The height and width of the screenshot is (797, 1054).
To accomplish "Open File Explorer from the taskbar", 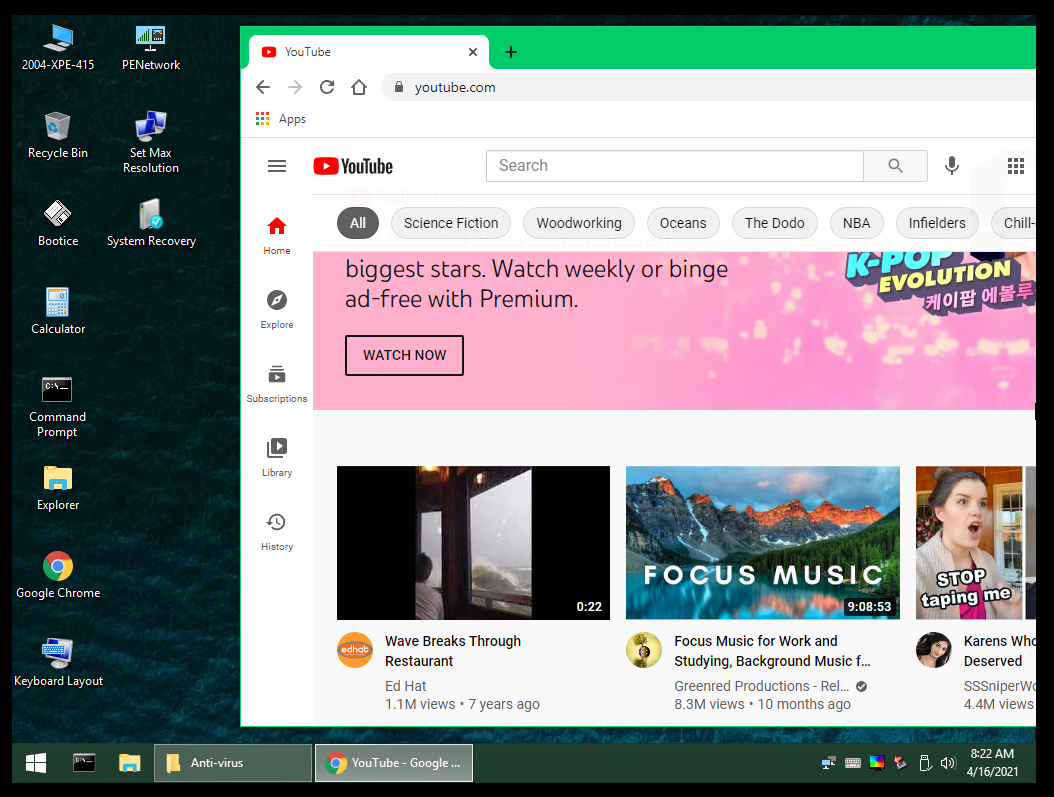I will (130, 763).
